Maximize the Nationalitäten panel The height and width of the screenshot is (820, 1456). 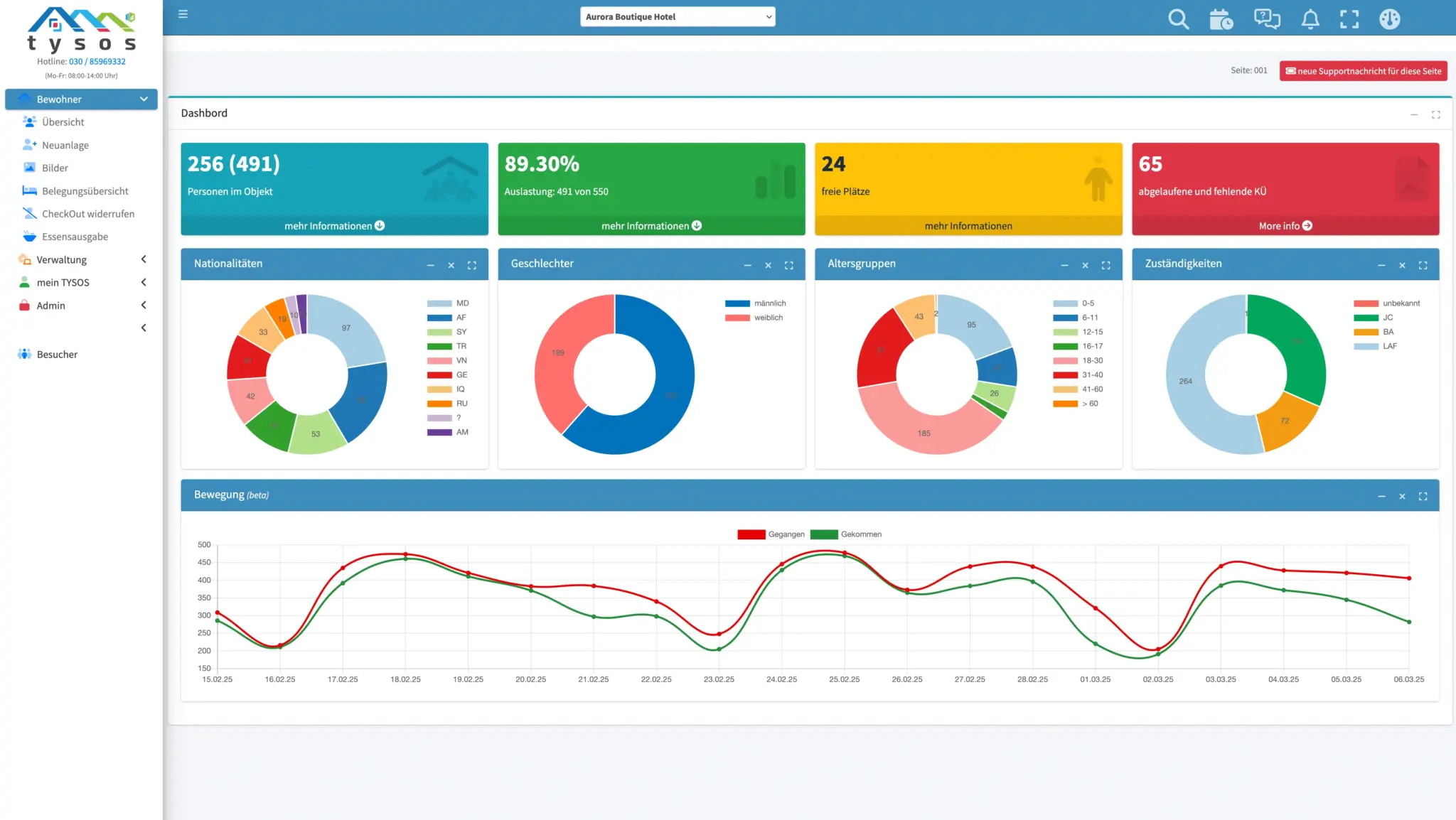point(471,265)
